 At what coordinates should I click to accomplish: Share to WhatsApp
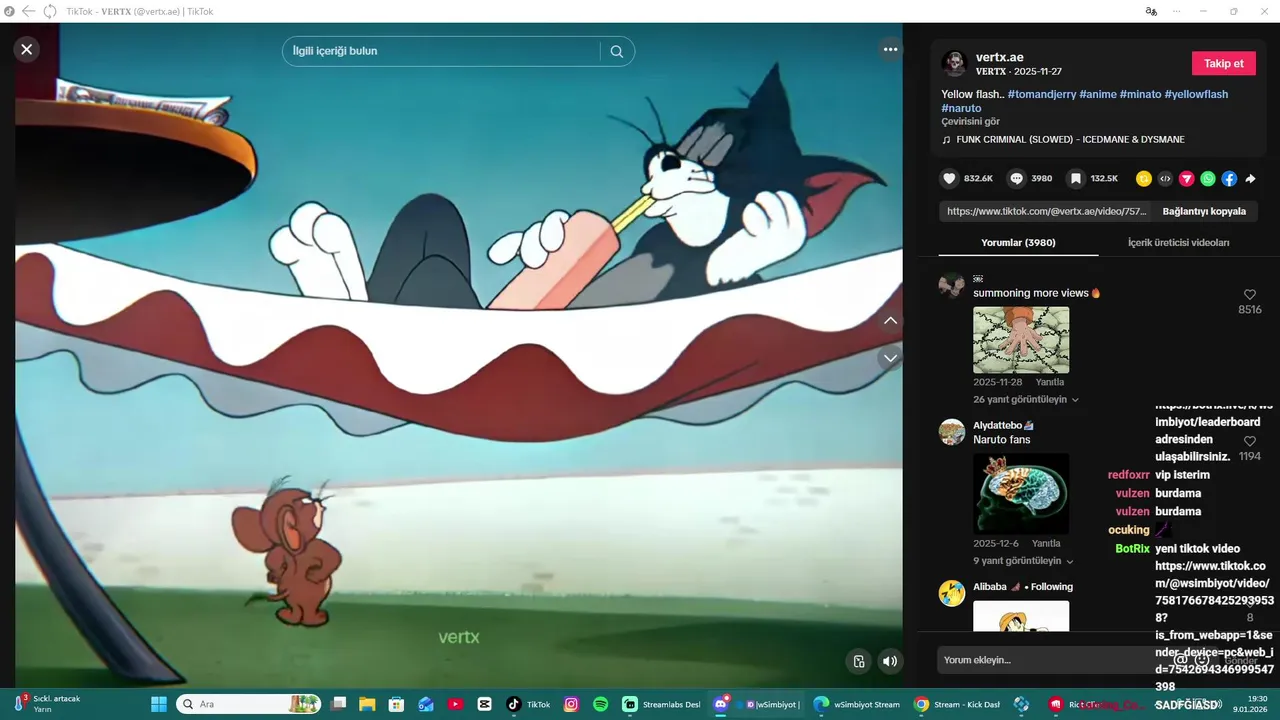coord(1208,179)
